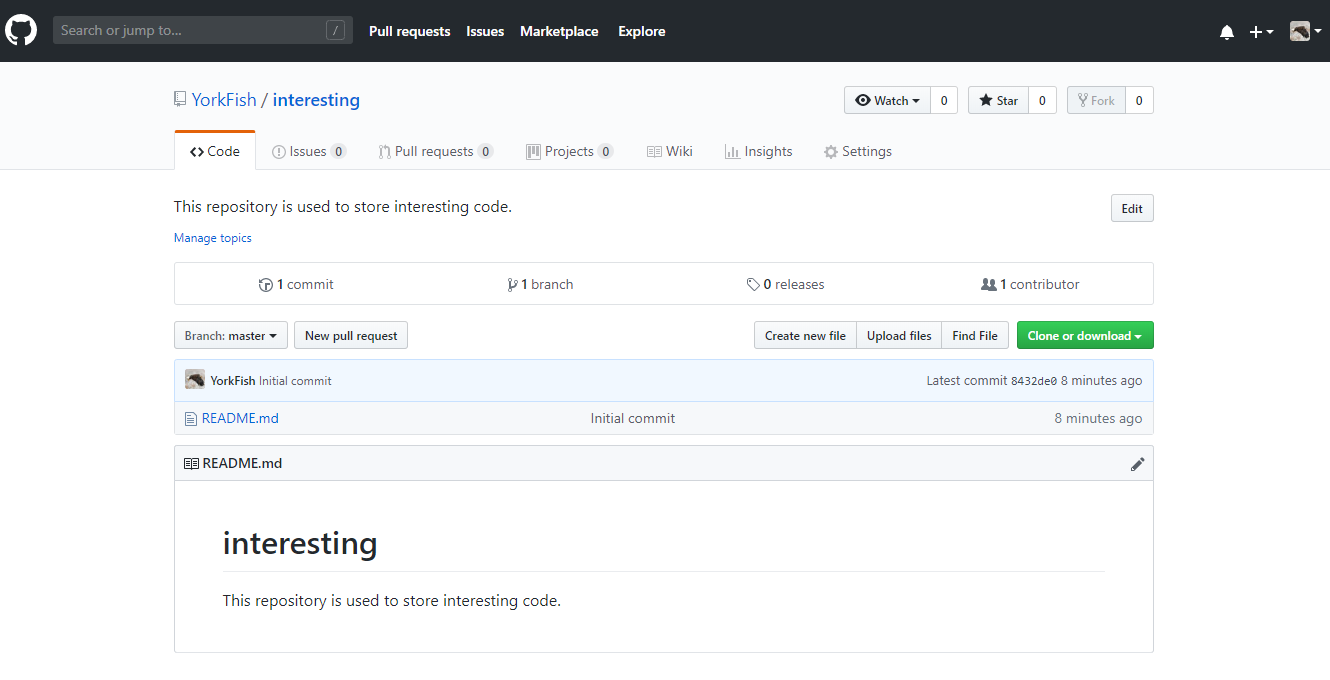Screen dimensions: 1330x680
Task: Open commit hash 8432de0
Action: click(x=1034, y=381)
